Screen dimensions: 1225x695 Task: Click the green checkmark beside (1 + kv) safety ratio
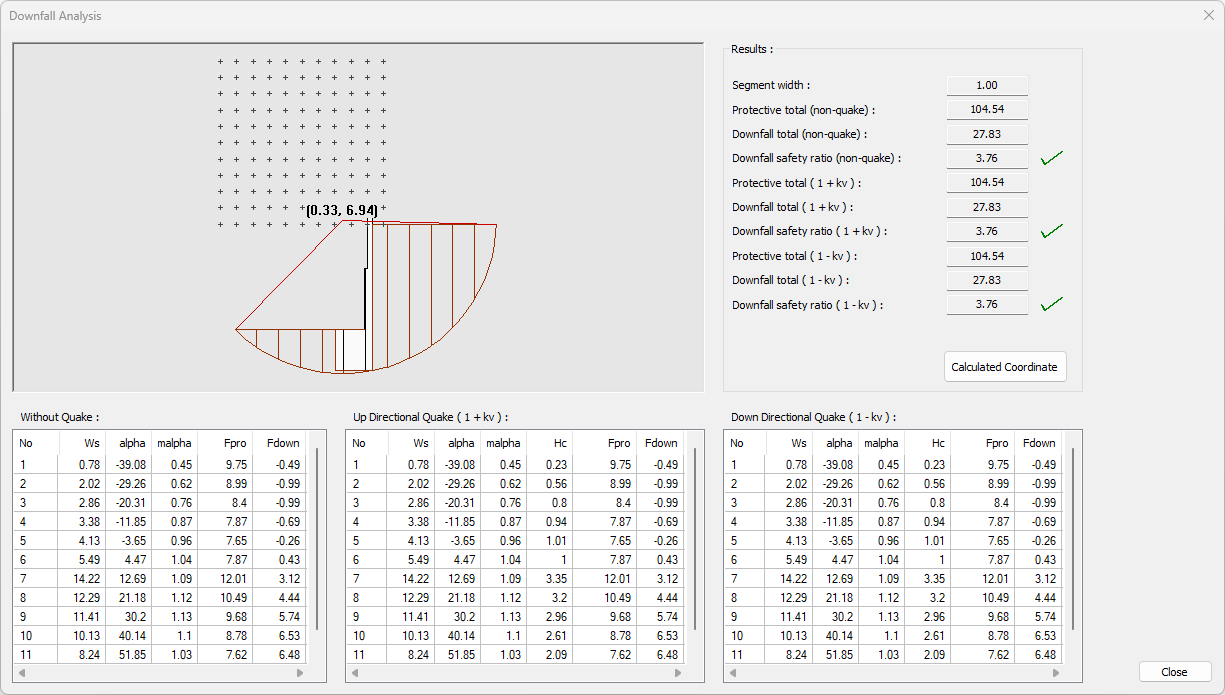(x=1051, y=231)
